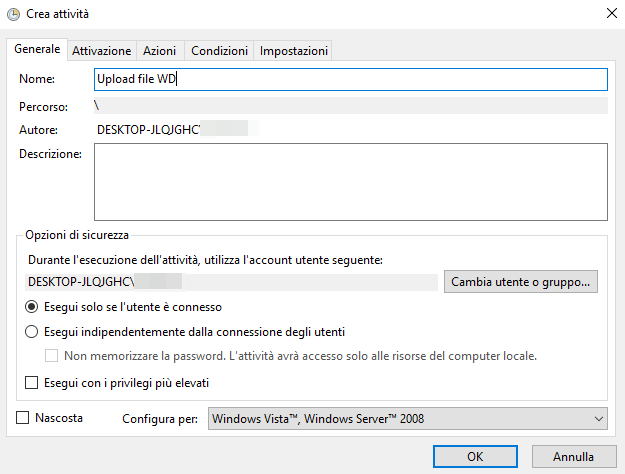The height and width of the screenshot is (474, 625).
Task: Cancel the dialog with Annulla
Action: [x=573, y=457]
